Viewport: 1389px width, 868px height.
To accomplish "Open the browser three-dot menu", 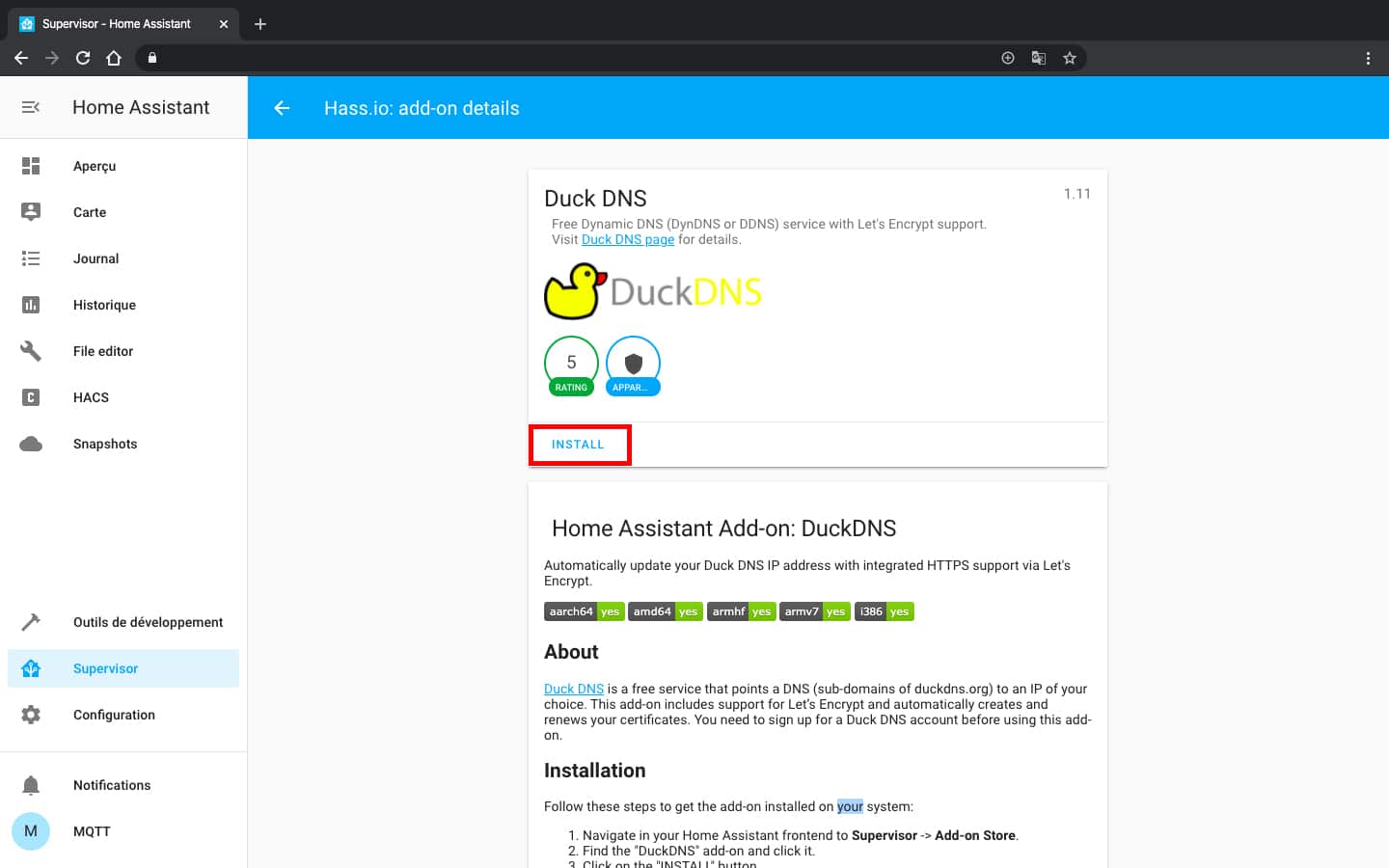I will [x=1368, y=58].
